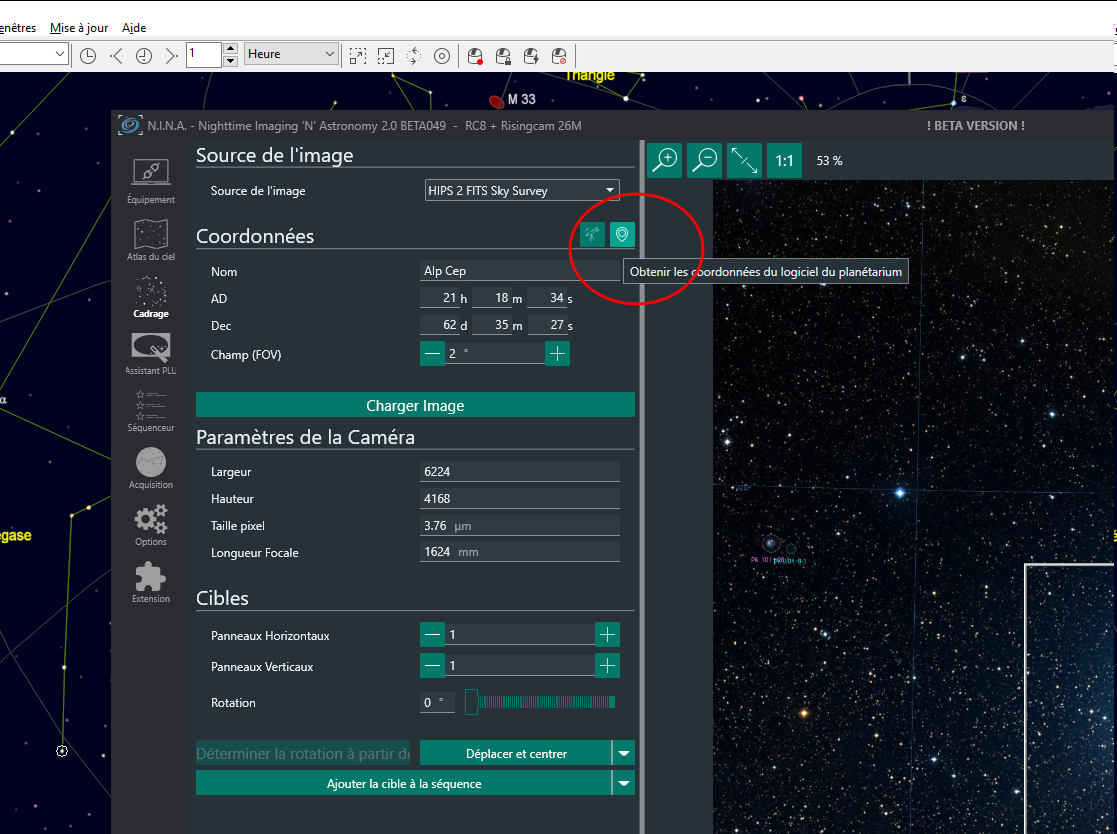Open the Extension puzzle icon

(150, 581)
